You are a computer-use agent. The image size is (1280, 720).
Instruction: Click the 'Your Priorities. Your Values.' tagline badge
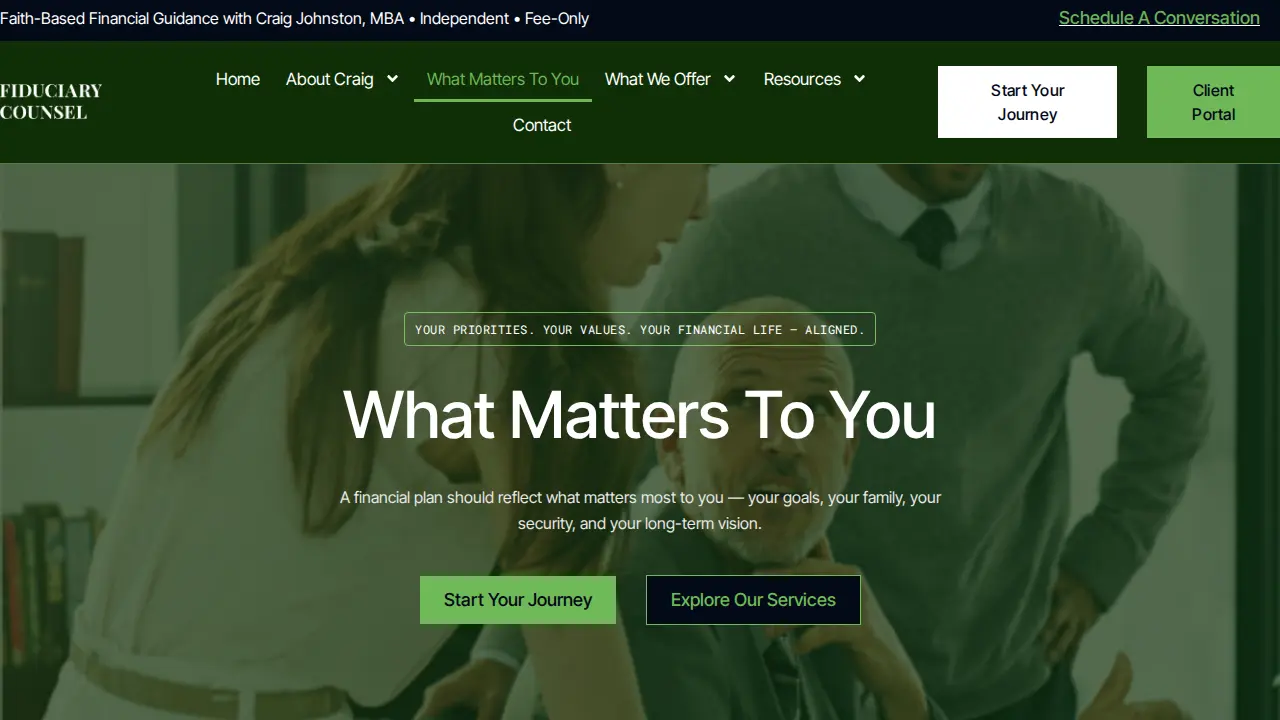(640, 329)
